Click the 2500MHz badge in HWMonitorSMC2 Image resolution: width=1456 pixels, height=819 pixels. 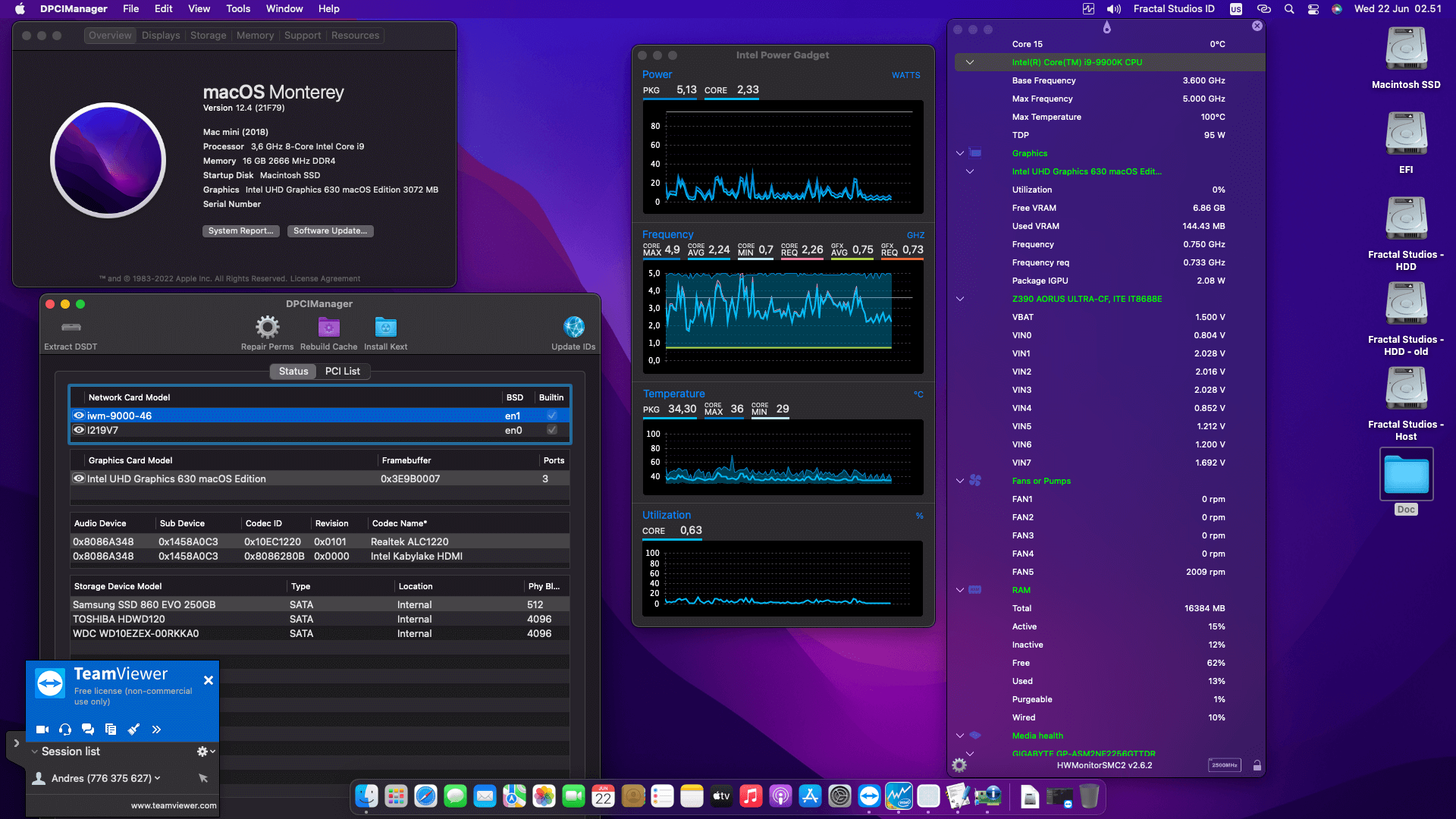coord(1224,765)
